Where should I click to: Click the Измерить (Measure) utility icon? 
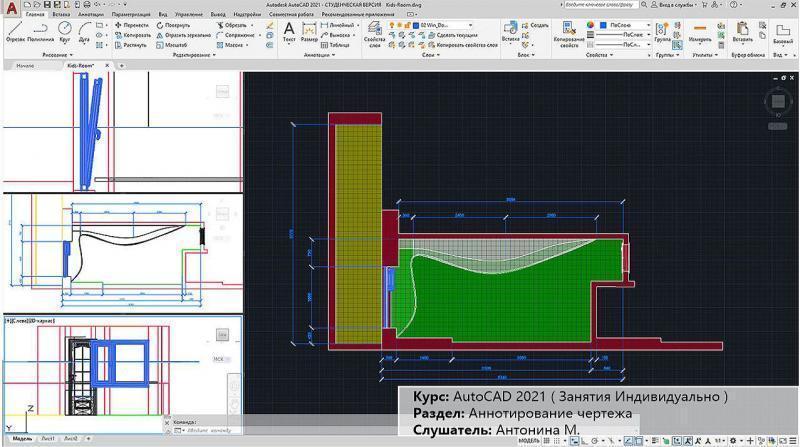coord(700,29)
